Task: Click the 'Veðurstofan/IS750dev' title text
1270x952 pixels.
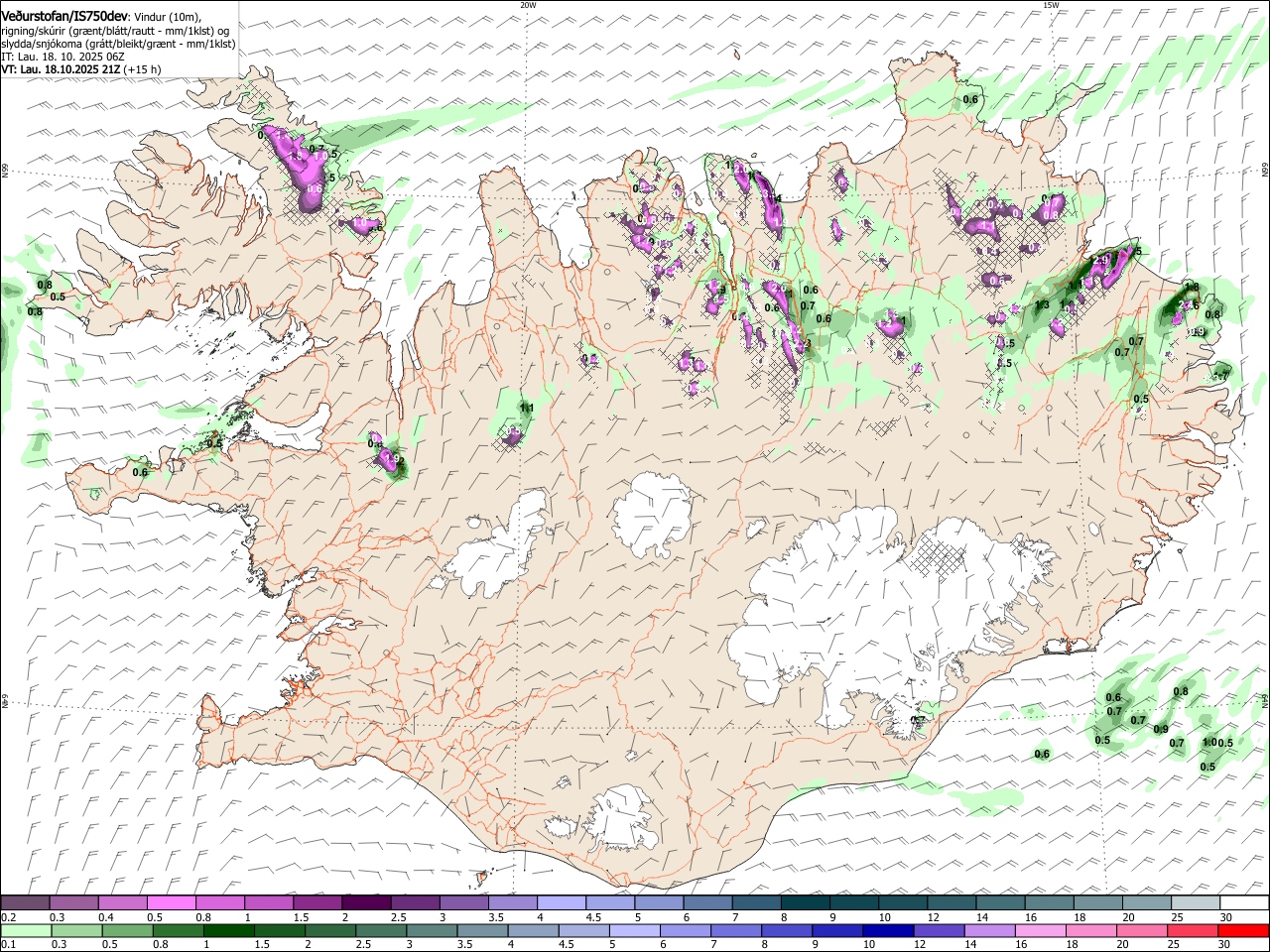Action: [65, 16]
